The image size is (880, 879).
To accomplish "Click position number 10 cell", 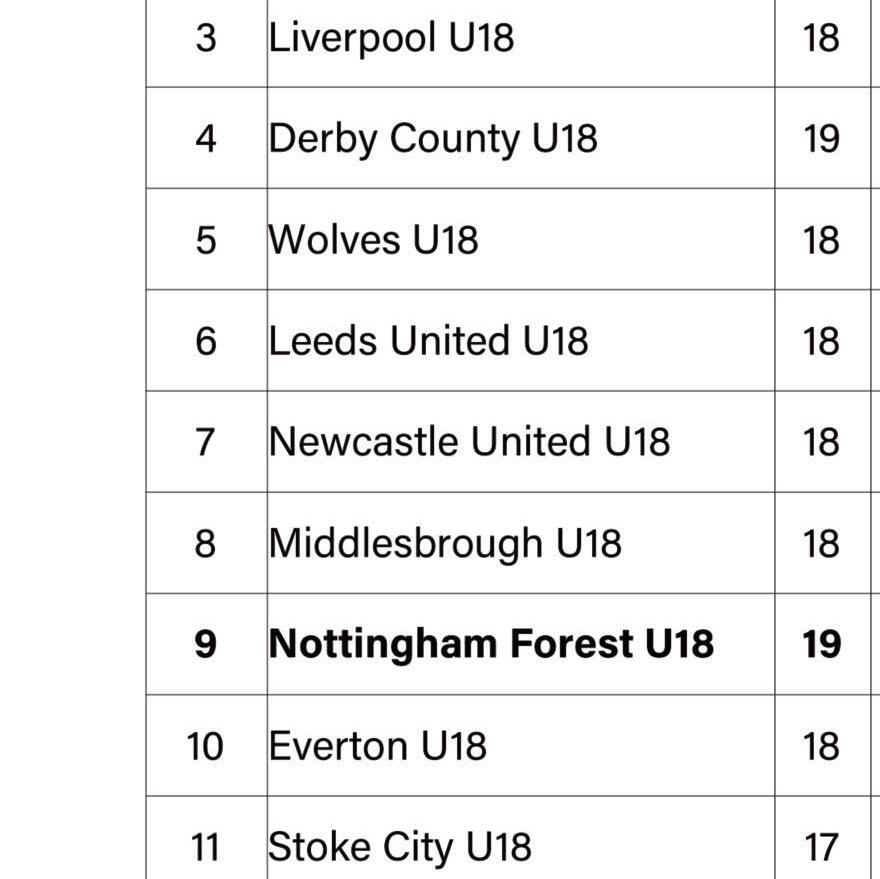I will pyautogui.click(x=205, y=746).
